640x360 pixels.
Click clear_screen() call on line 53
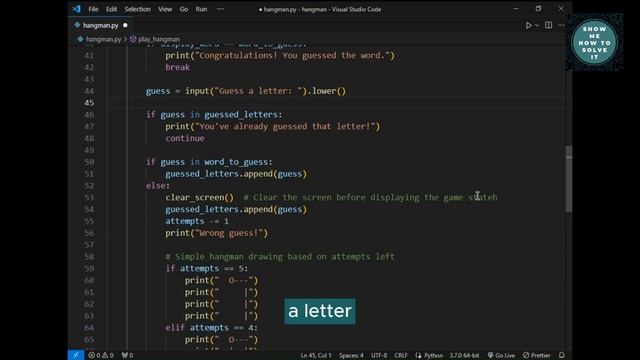click(x=200, y=198)
